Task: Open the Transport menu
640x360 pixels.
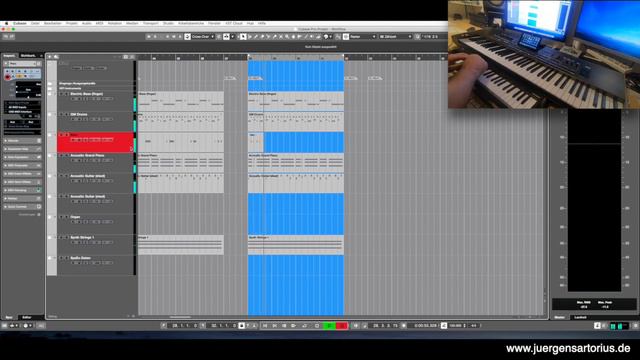Action: (151, 23)
